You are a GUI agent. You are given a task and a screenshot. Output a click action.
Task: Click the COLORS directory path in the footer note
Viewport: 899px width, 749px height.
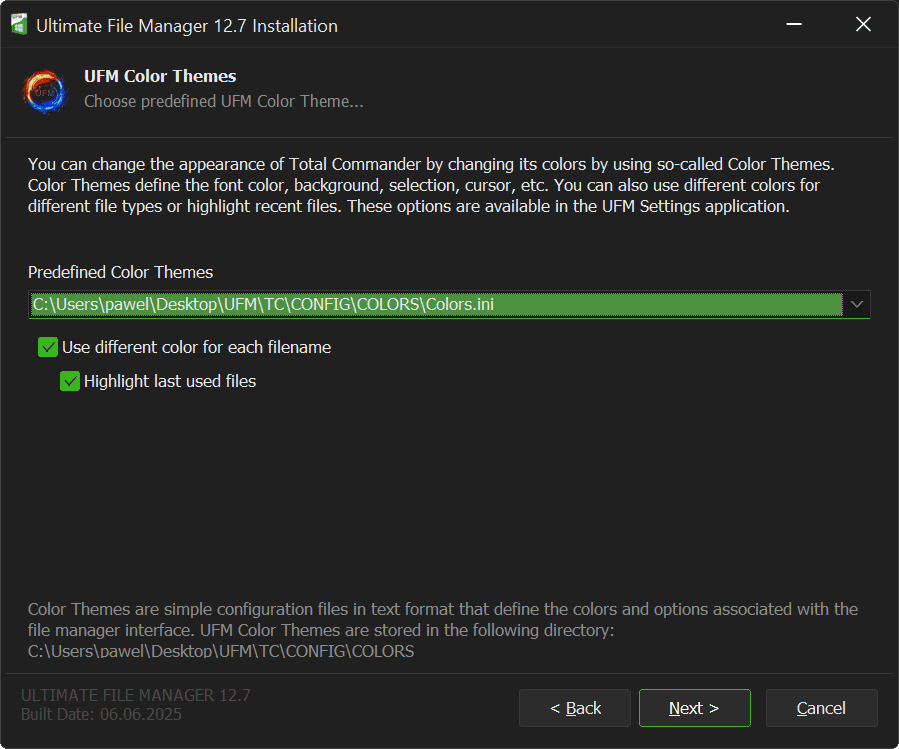221,651
